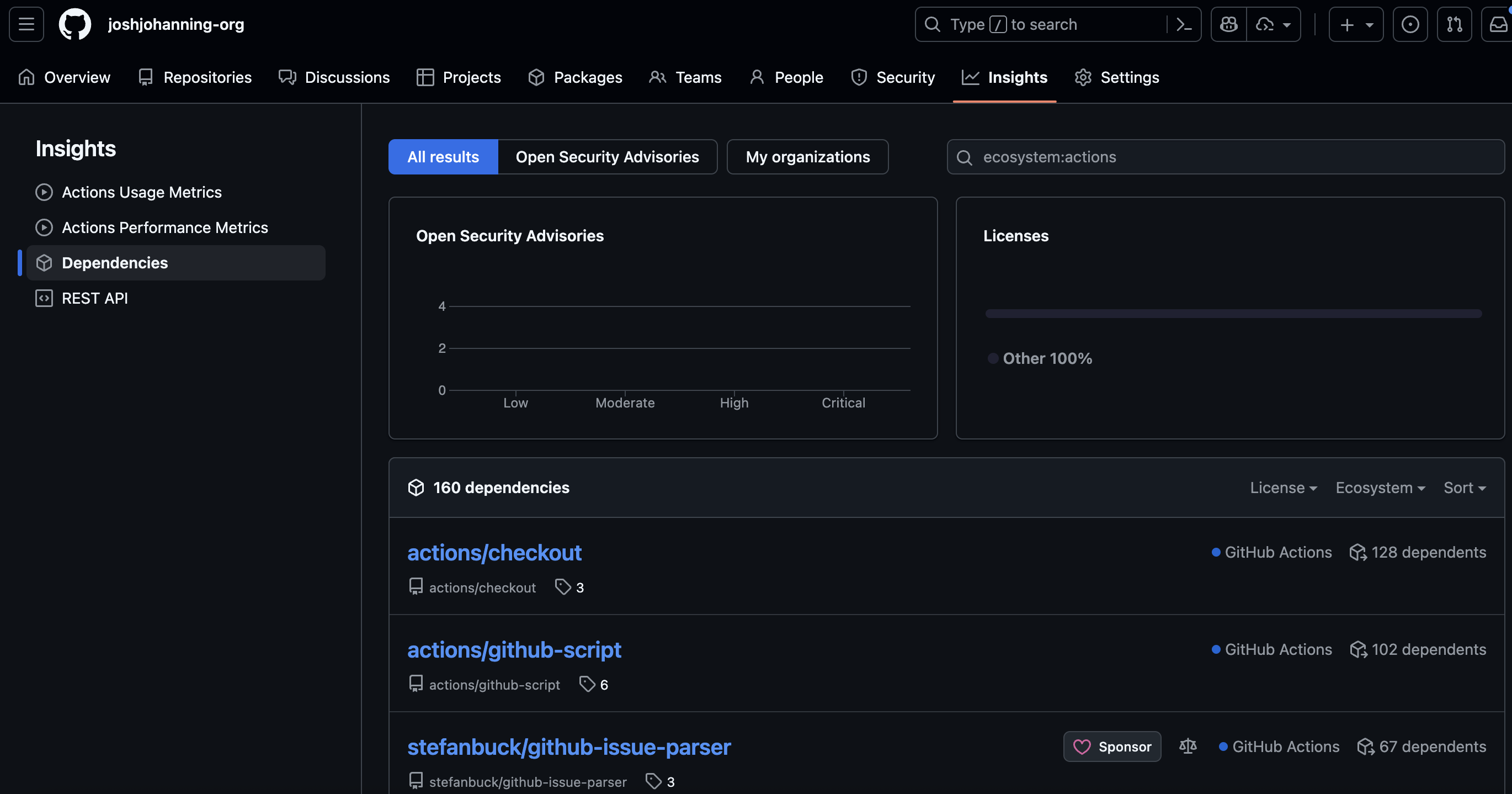The width and height of the screenshot is (1512, 794).
Task: Select Dependencies in Insights sidebar
Action: (x=176, y=262)
